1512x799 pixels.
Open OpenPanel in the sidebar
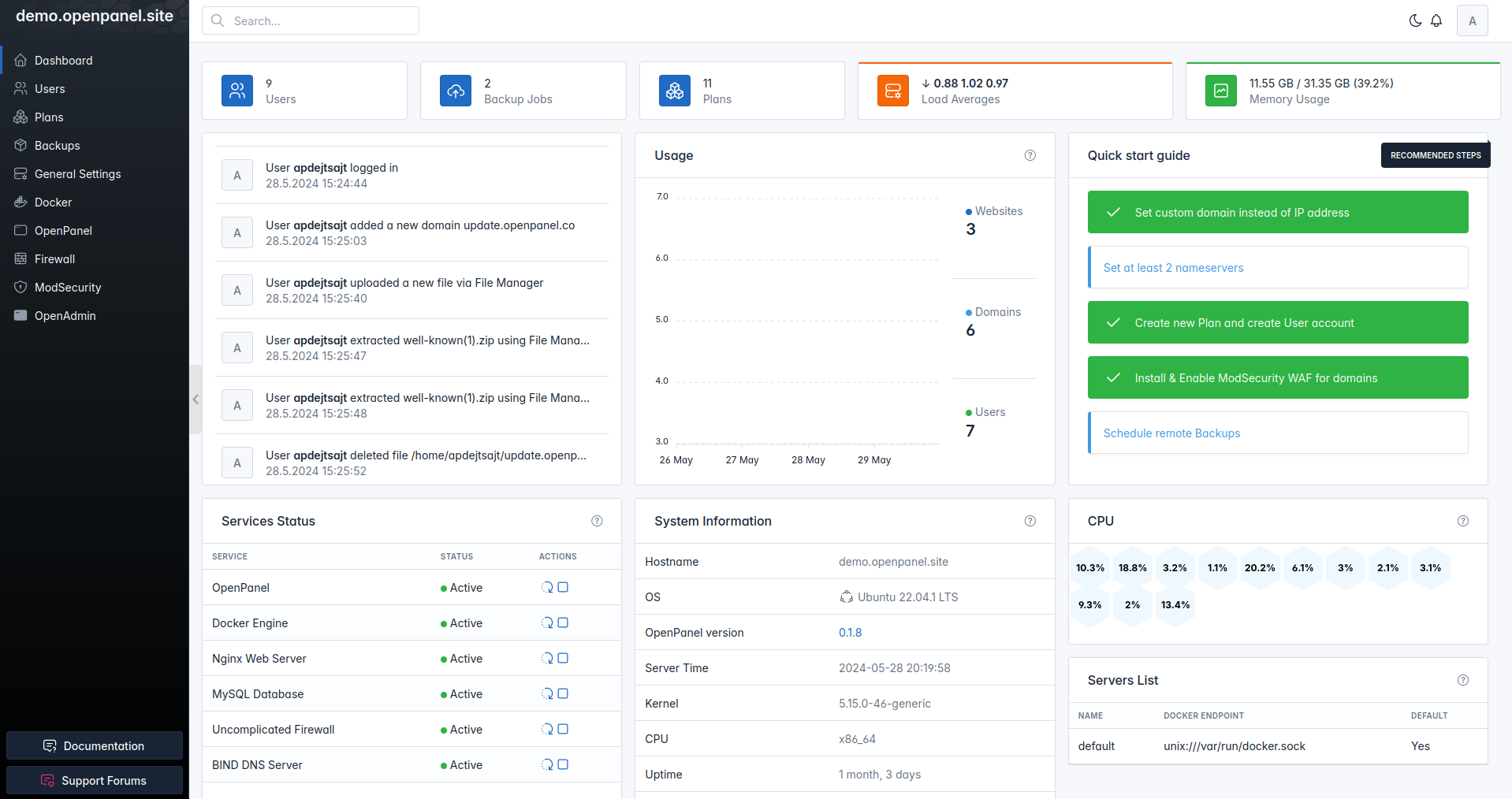[95, 231]
